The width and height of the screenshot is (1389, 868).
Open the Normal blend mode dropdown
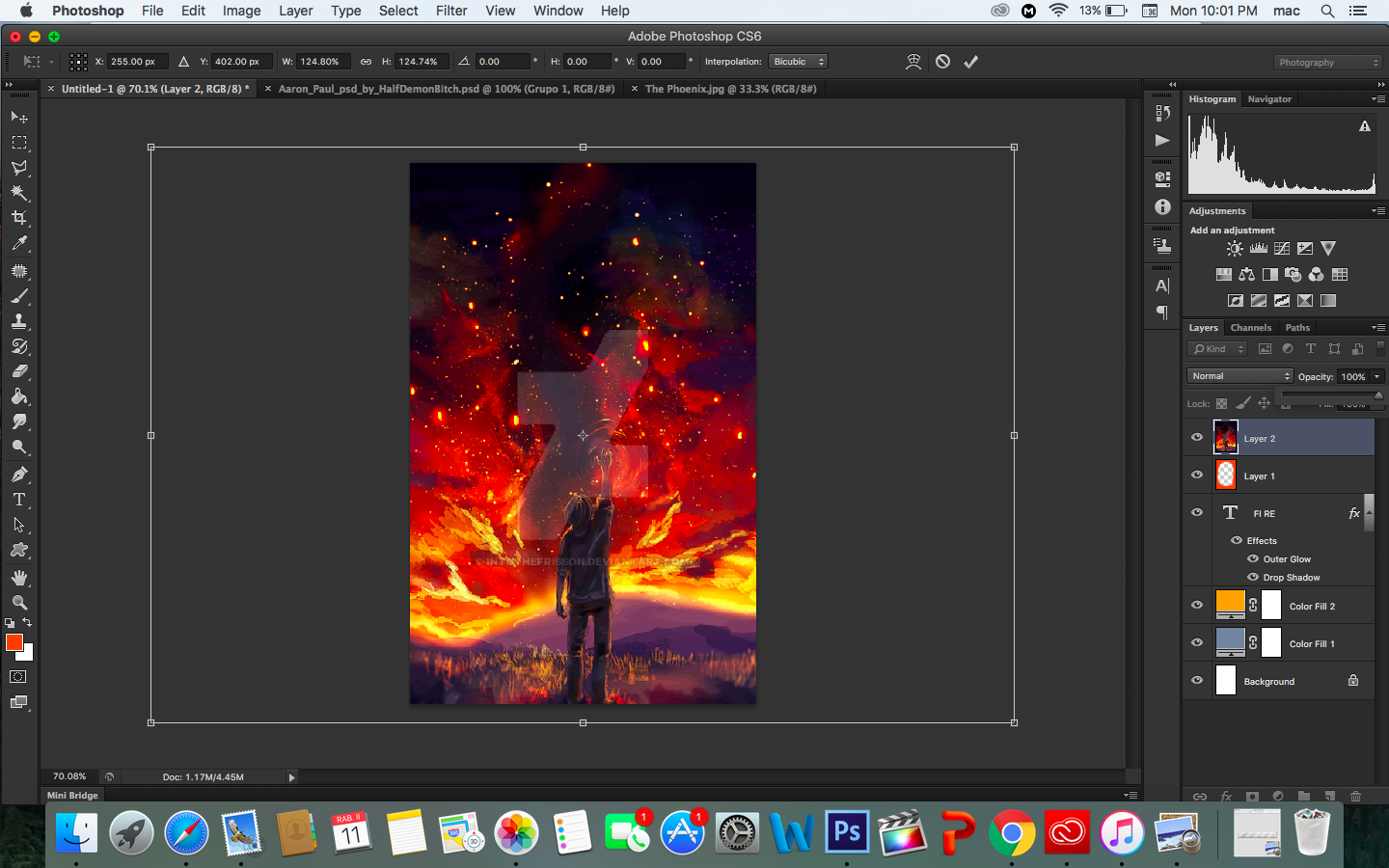point(1239,376)
